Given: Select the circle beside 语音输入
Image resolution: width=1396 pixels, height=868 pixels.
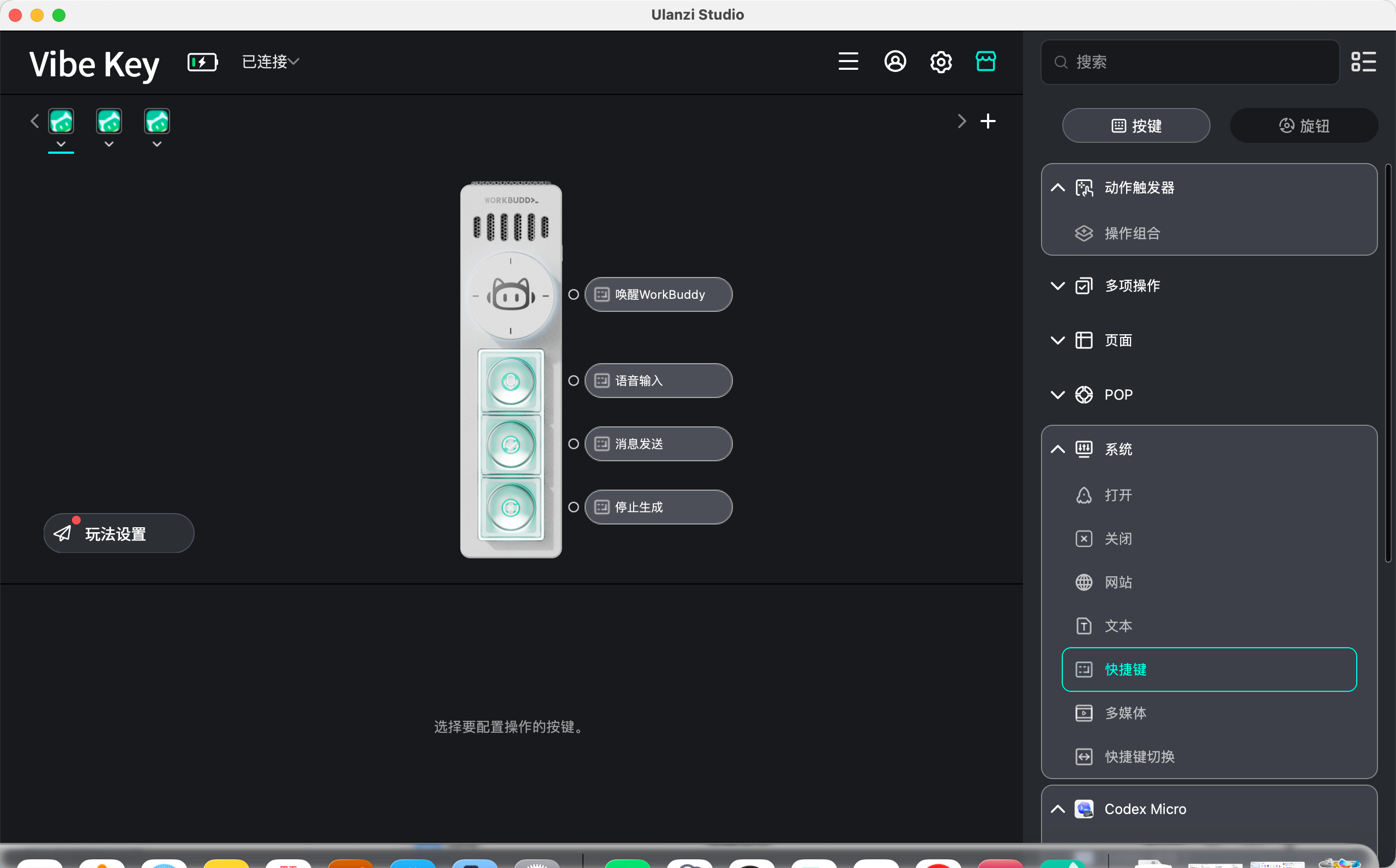Looking at the screenshot, I should (x=573, y=381).
